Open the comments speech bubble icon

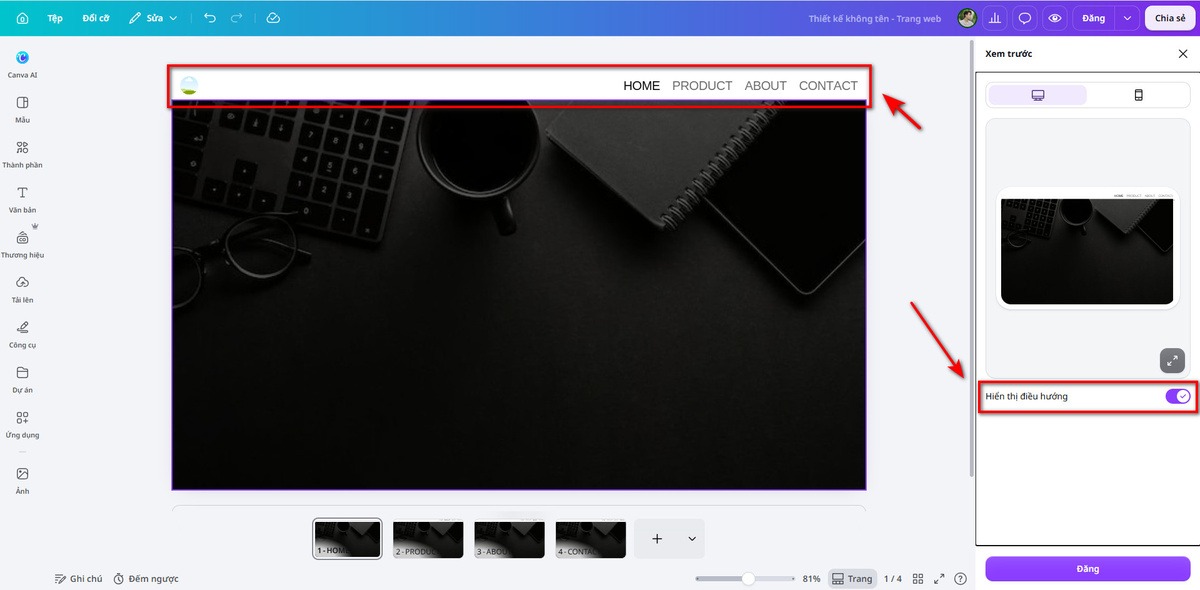click(x=1025, y=18)
